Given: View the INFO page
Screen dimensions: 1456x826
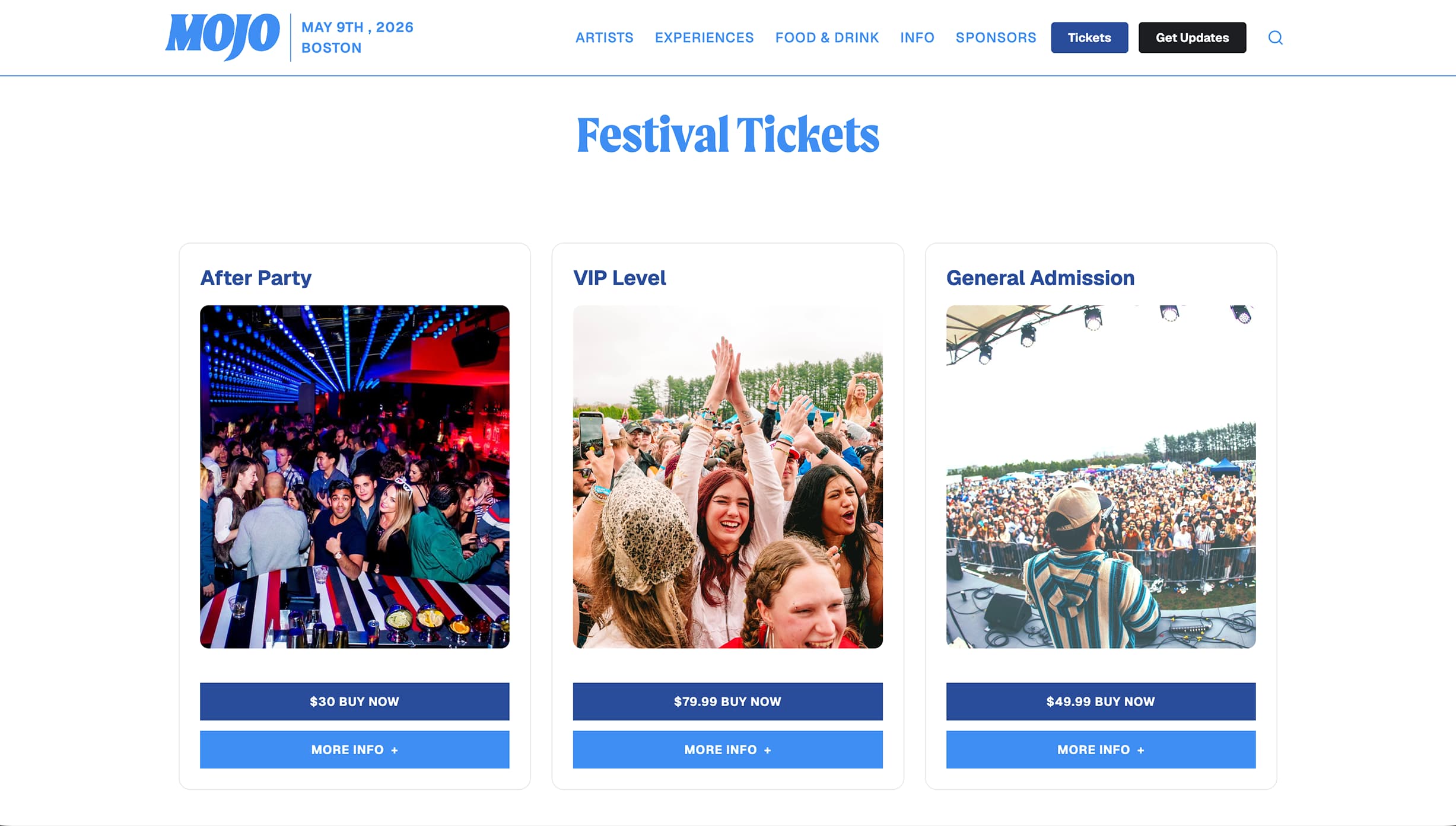Looking at the screenshot, I should pyautogui.click(x=917, y=37).
